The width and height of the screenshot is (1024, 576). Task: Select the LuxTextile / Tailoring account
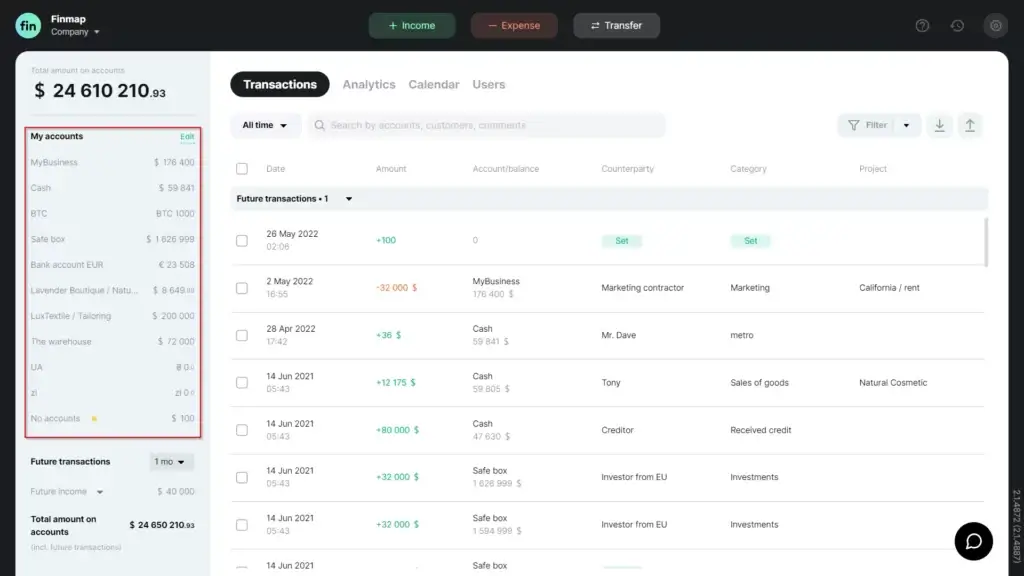(x=112, y=316)
